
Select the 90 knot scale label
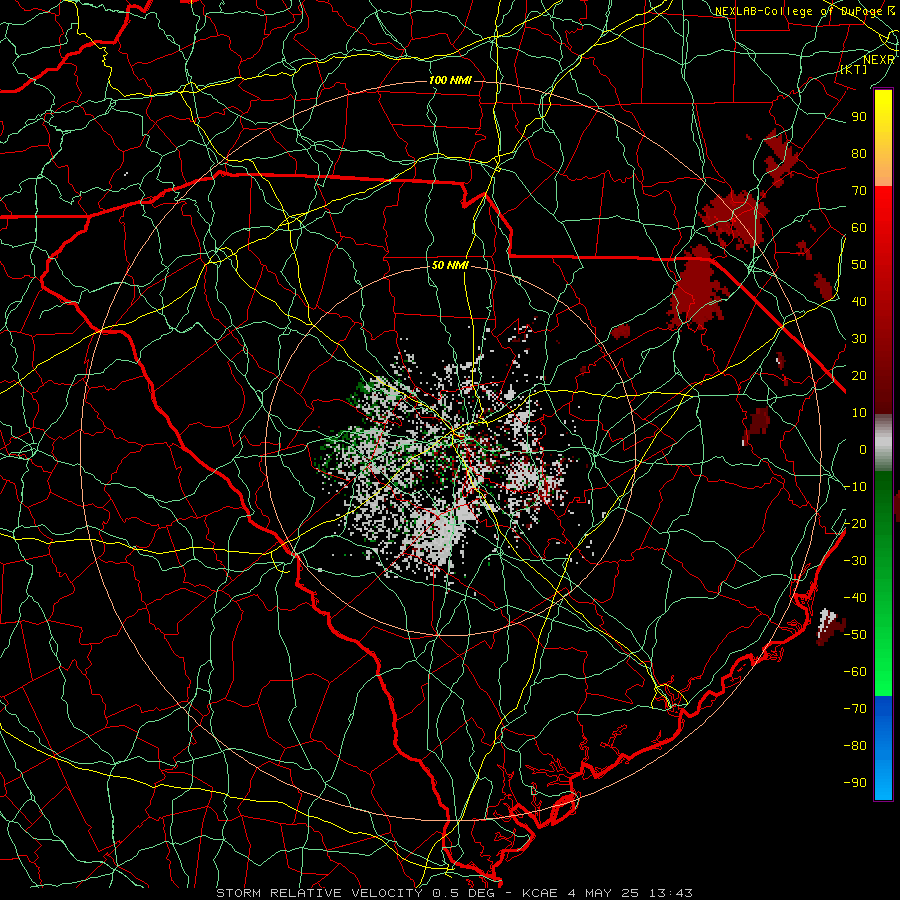pos(859,117)
